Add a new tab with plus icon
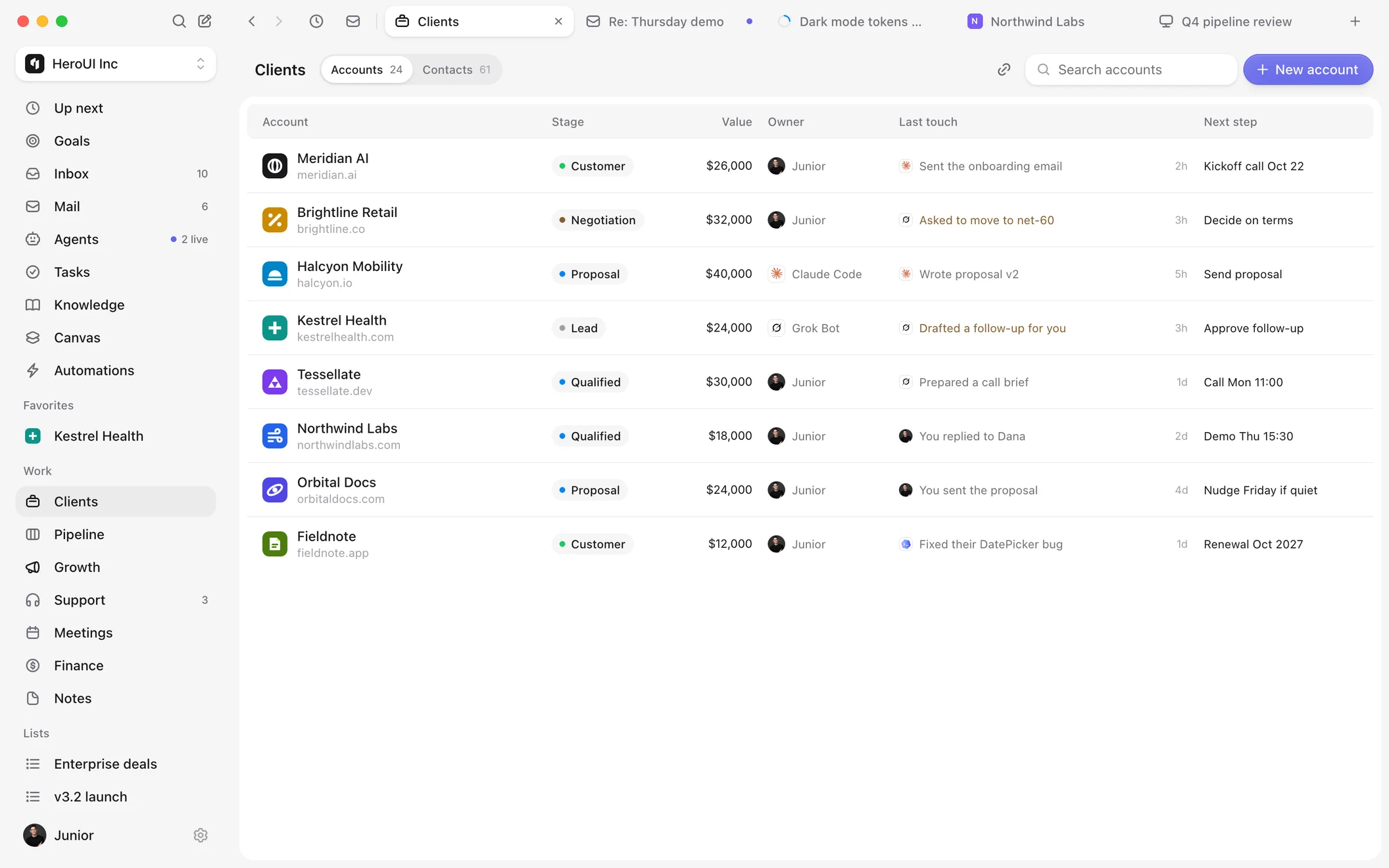Image resolution: width=1389 pixels, height=868 pixels. pyautogui.click(x=1355, y=21)
